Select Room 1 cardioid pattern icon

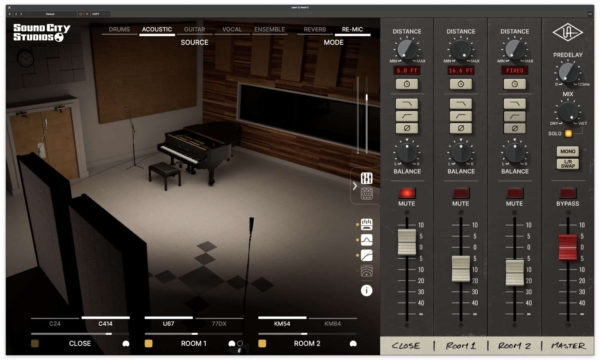point(232,344)
